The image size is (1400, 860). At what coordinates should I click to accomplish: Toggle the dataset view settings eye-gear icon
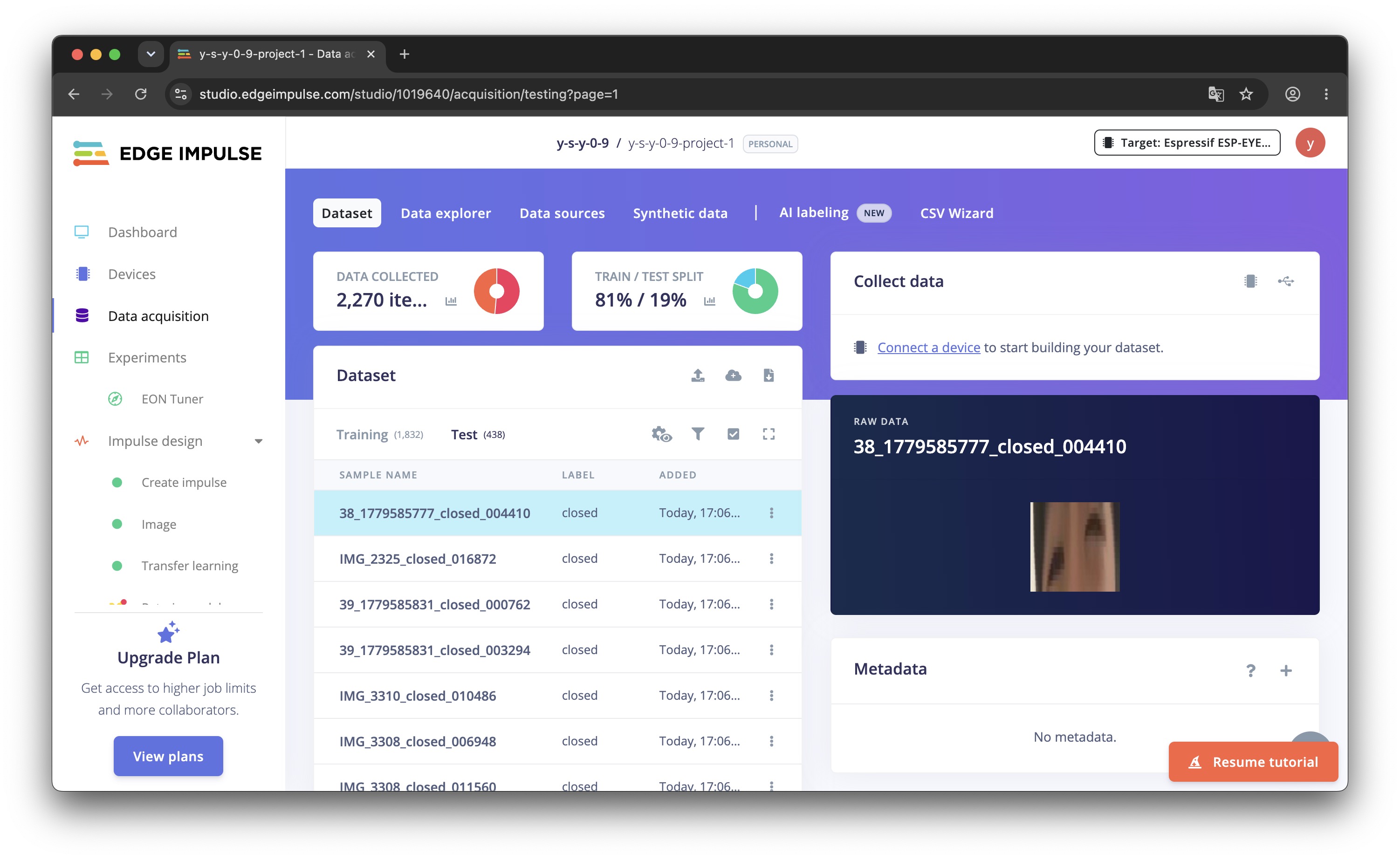click(x=662, y=434)
